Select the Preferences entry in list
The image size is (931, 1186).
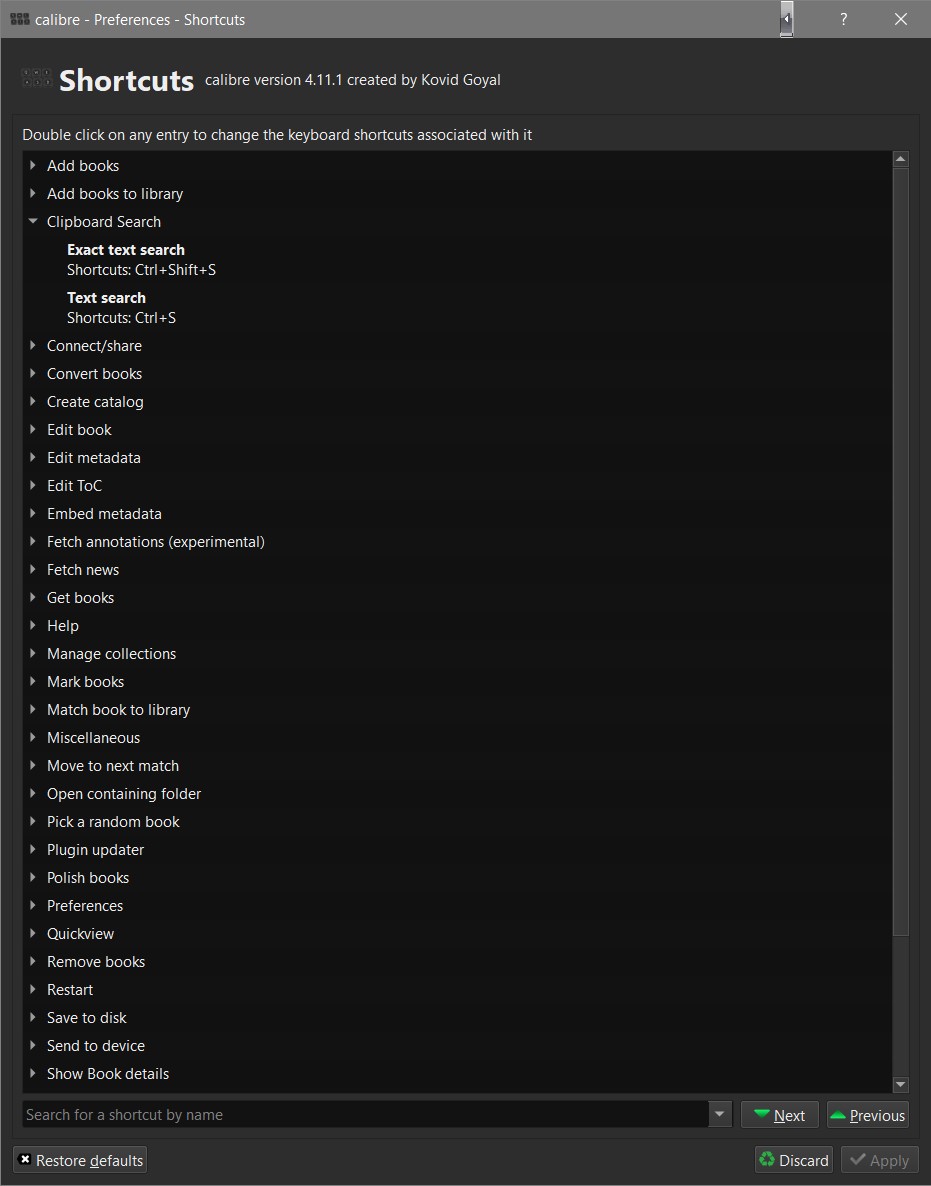(x=85, y=905)
